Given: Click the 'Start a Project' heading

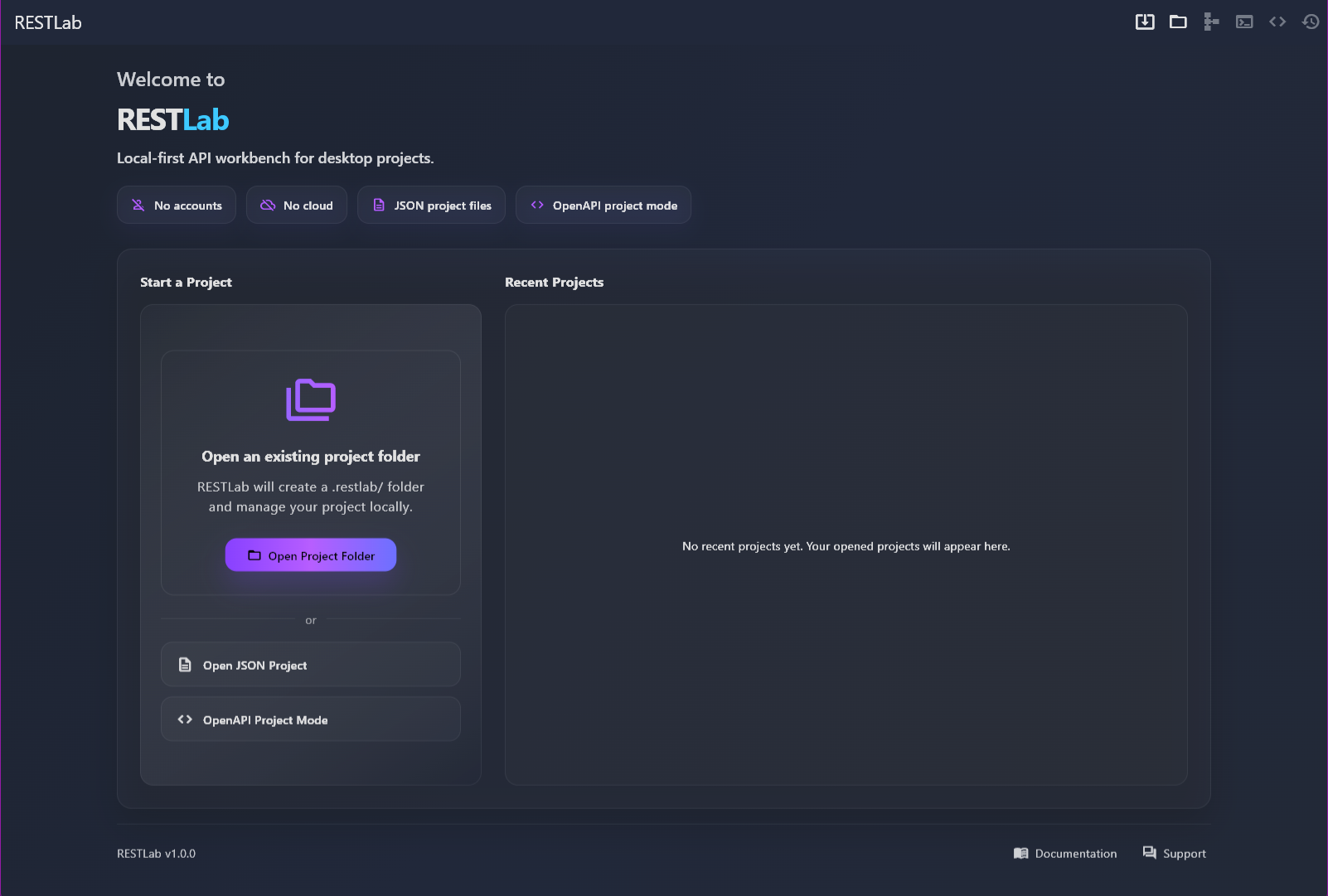Looking at the screenshot, I should coord(187,283).
